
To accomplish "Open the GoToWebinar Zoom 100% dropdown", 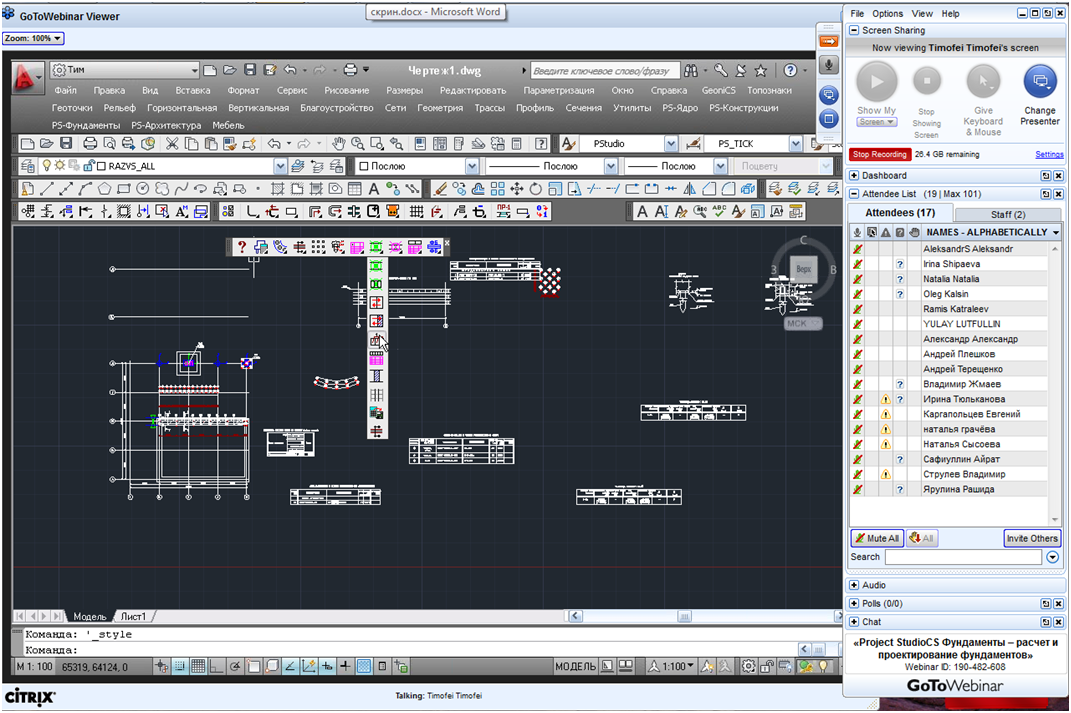I will 33,38.
